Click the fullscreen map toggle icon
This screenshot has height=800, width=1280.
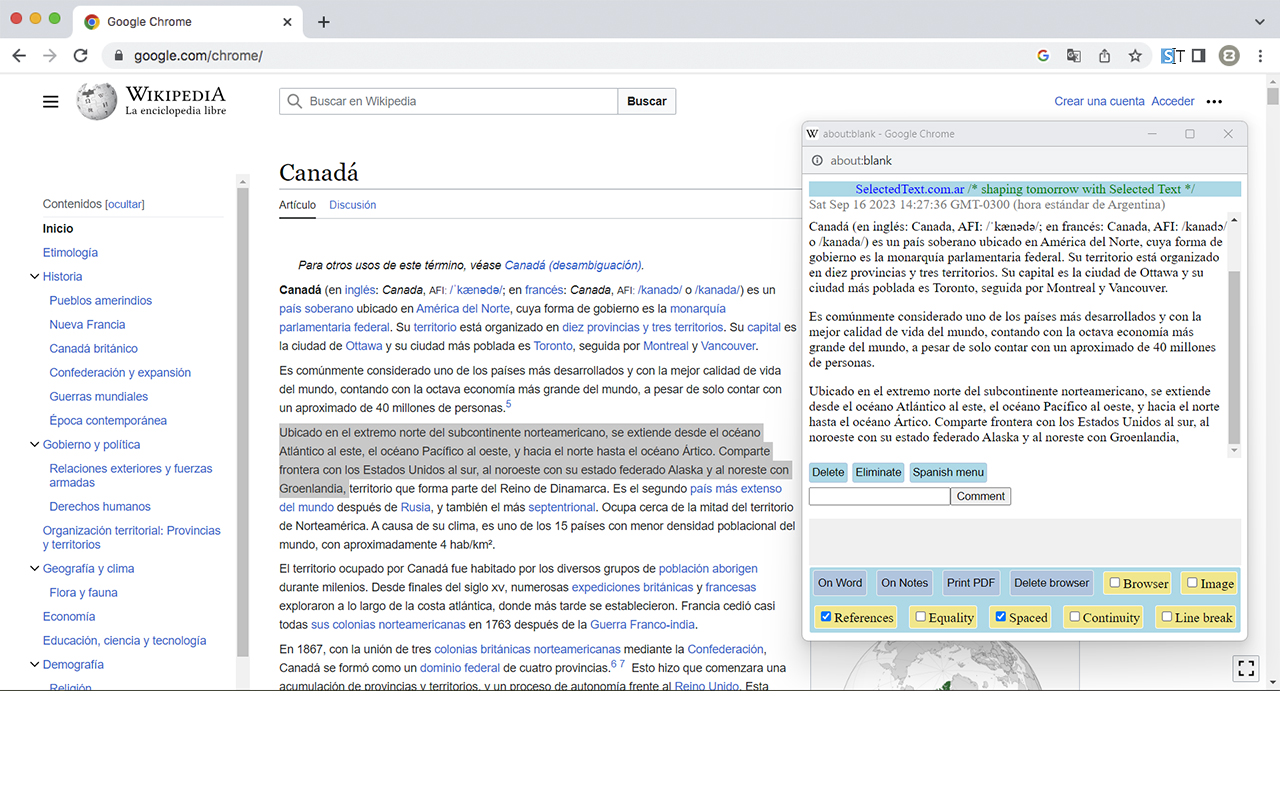[1246, 668]
